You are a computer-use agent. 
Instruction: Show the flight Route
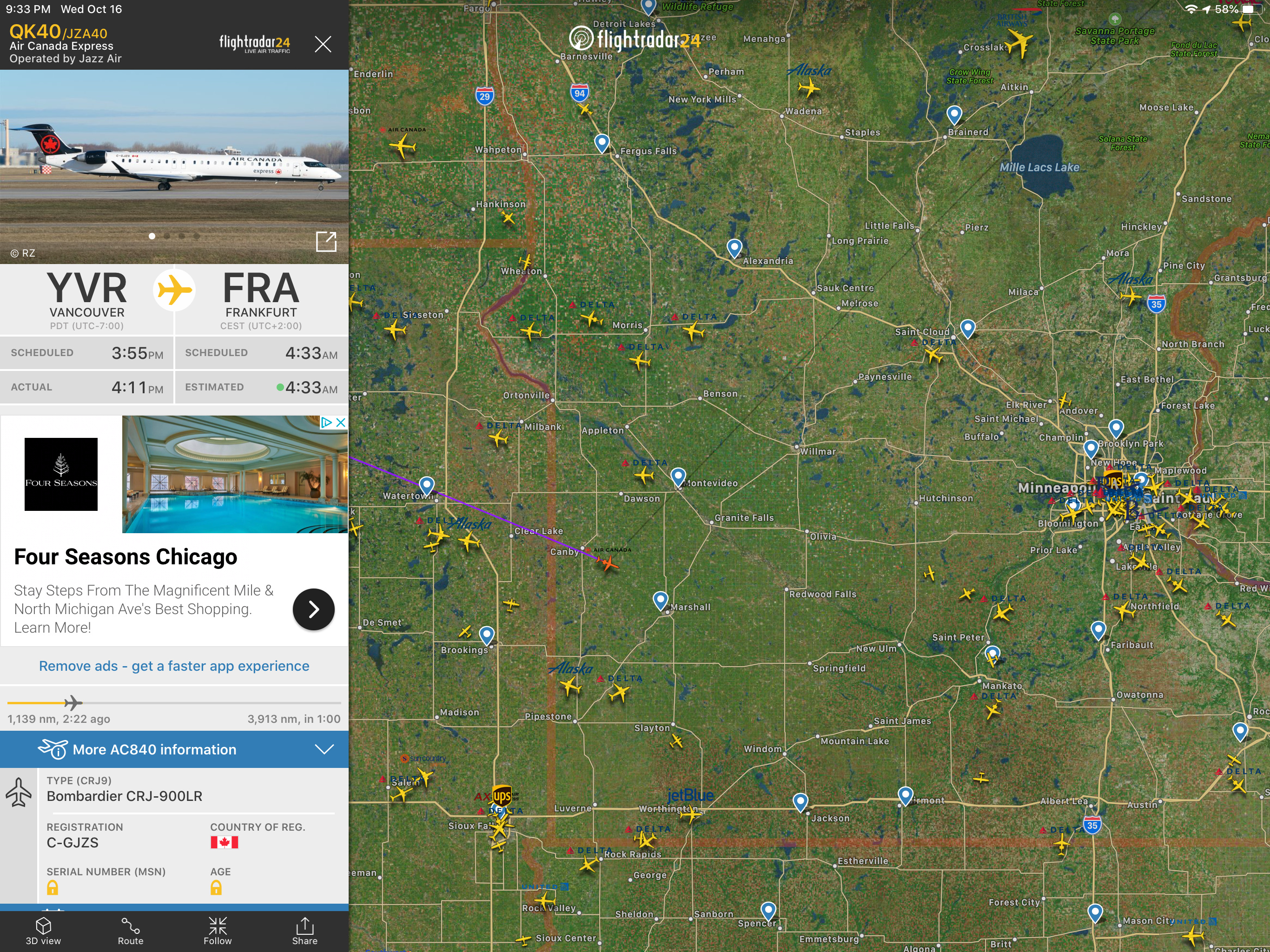pyautogui.click(x=130, y=931)
